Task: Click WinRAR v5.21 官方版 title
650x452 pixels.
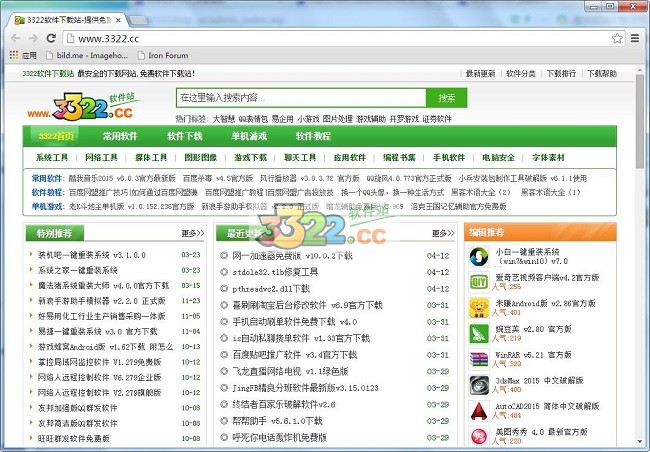Action: [533, 355]
